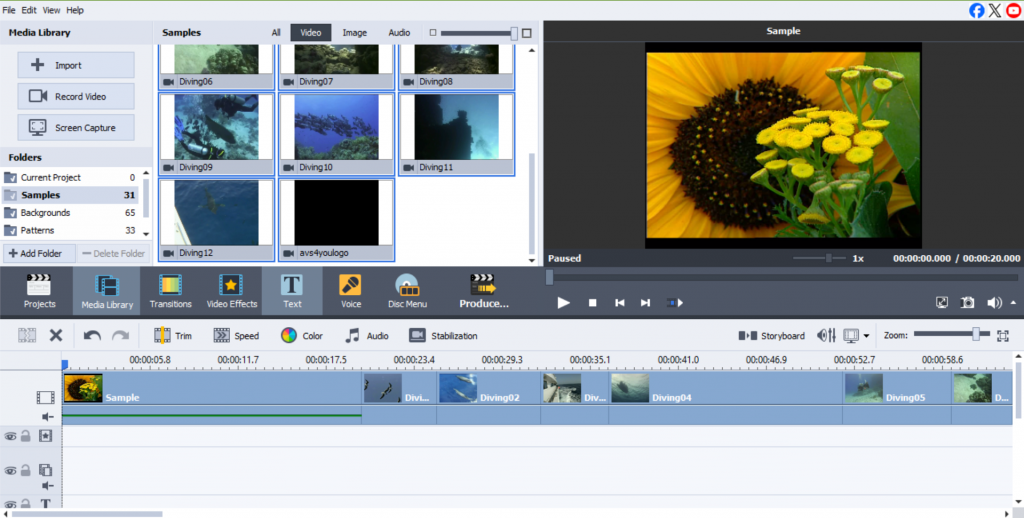This screenshot has height=518, width=1024.
Task: Click the timeline Zoom slider
Action: point(975,335)
